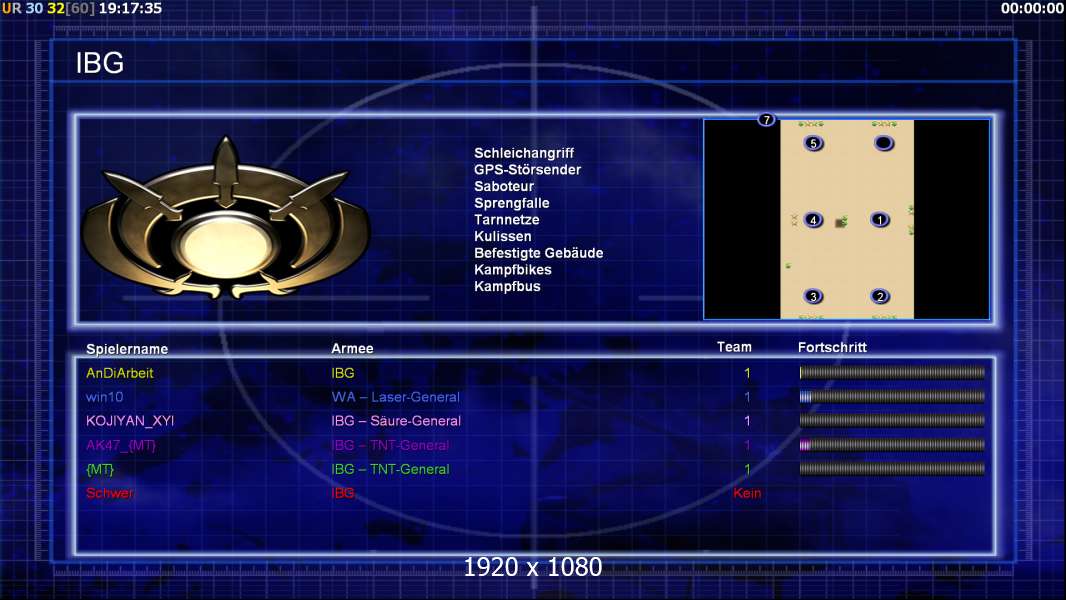Click start position 2 on the minimap
Viewport: 1066px width, 600px height.
(x=880, y=296)
